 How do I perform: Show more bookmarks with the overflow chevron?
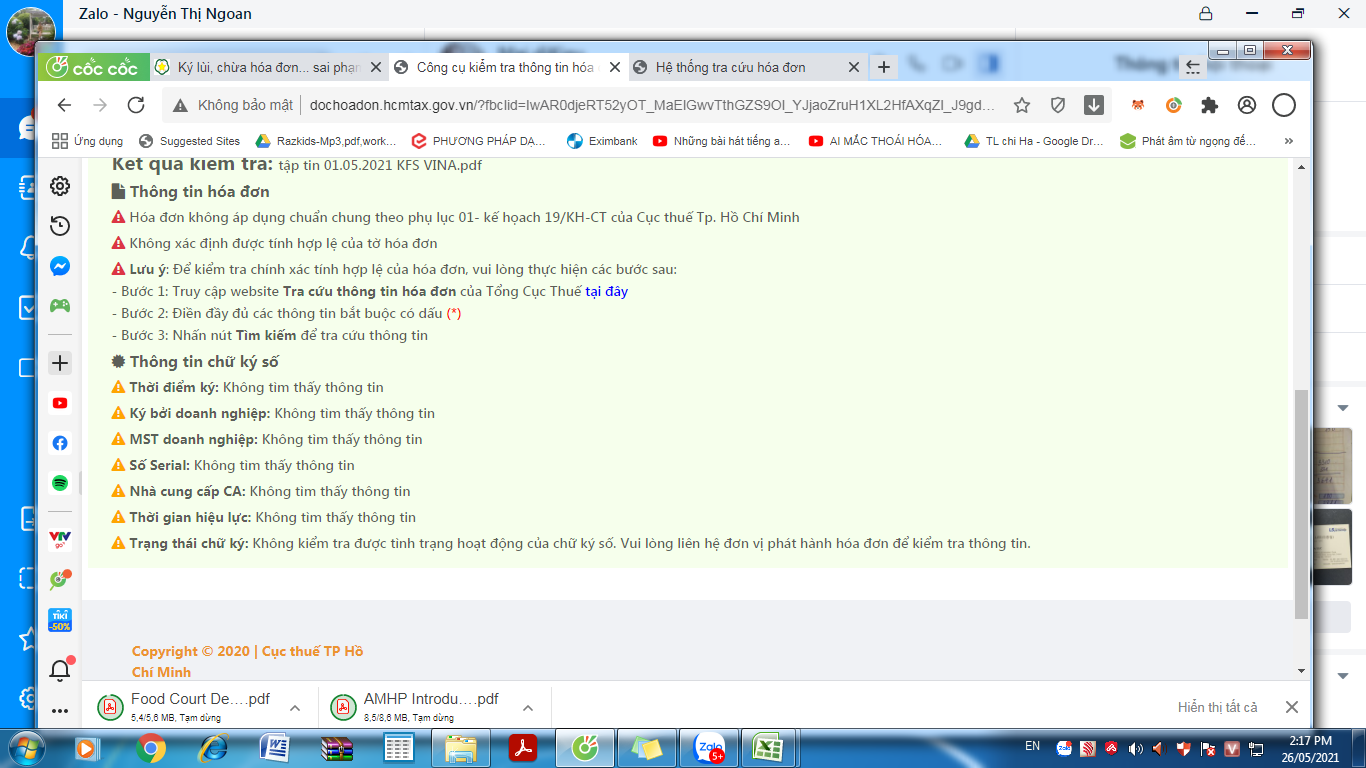point(1288,141)
